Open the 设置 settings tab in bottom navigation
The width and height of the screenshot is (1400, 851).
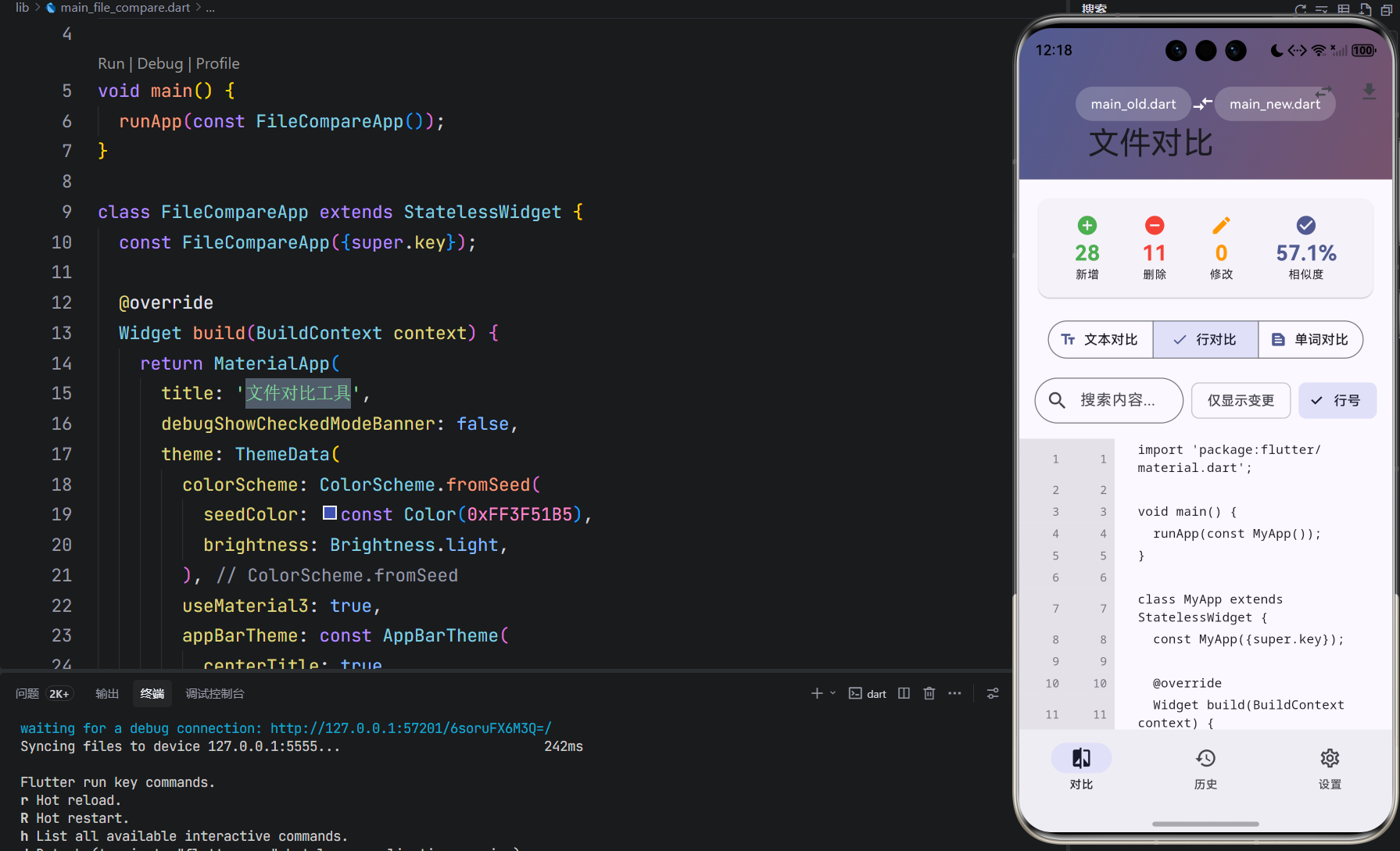(1330, 767)
